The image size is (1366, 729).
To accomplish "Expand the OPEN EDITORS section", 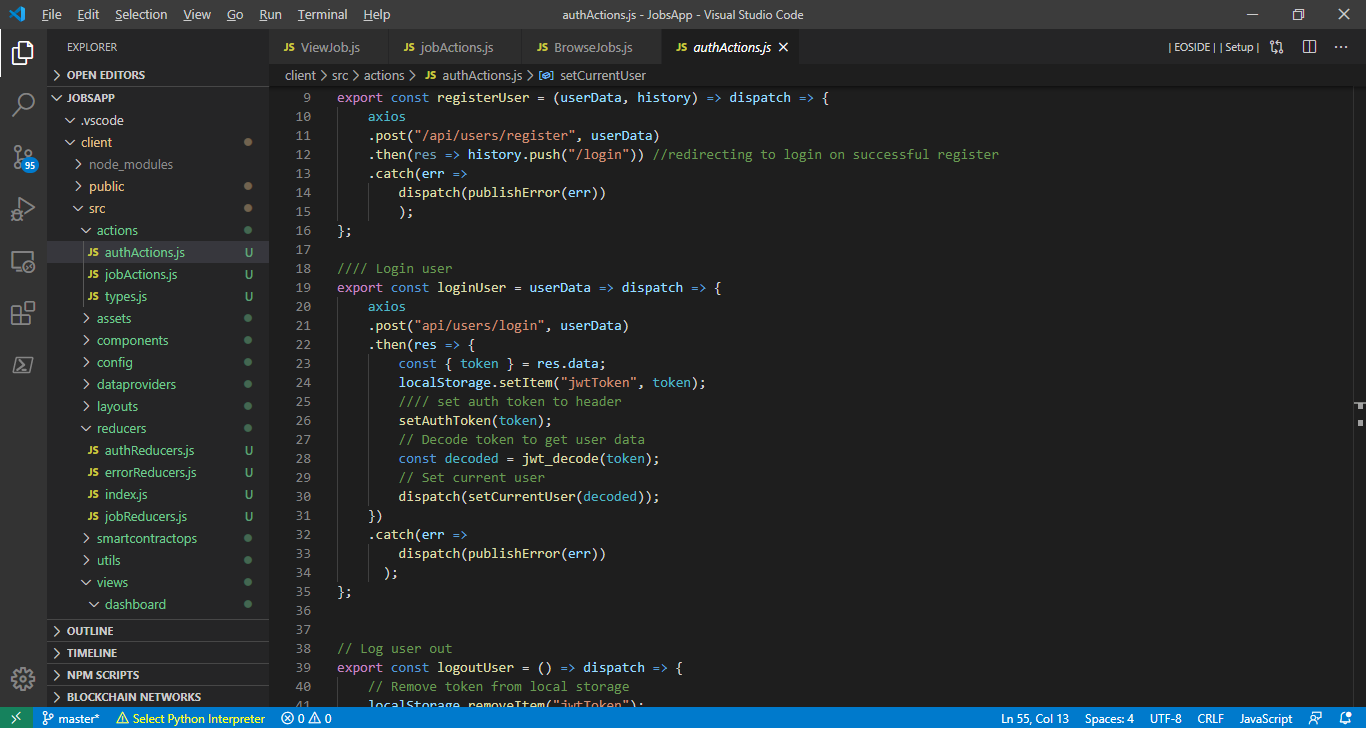I will [105, 75].
